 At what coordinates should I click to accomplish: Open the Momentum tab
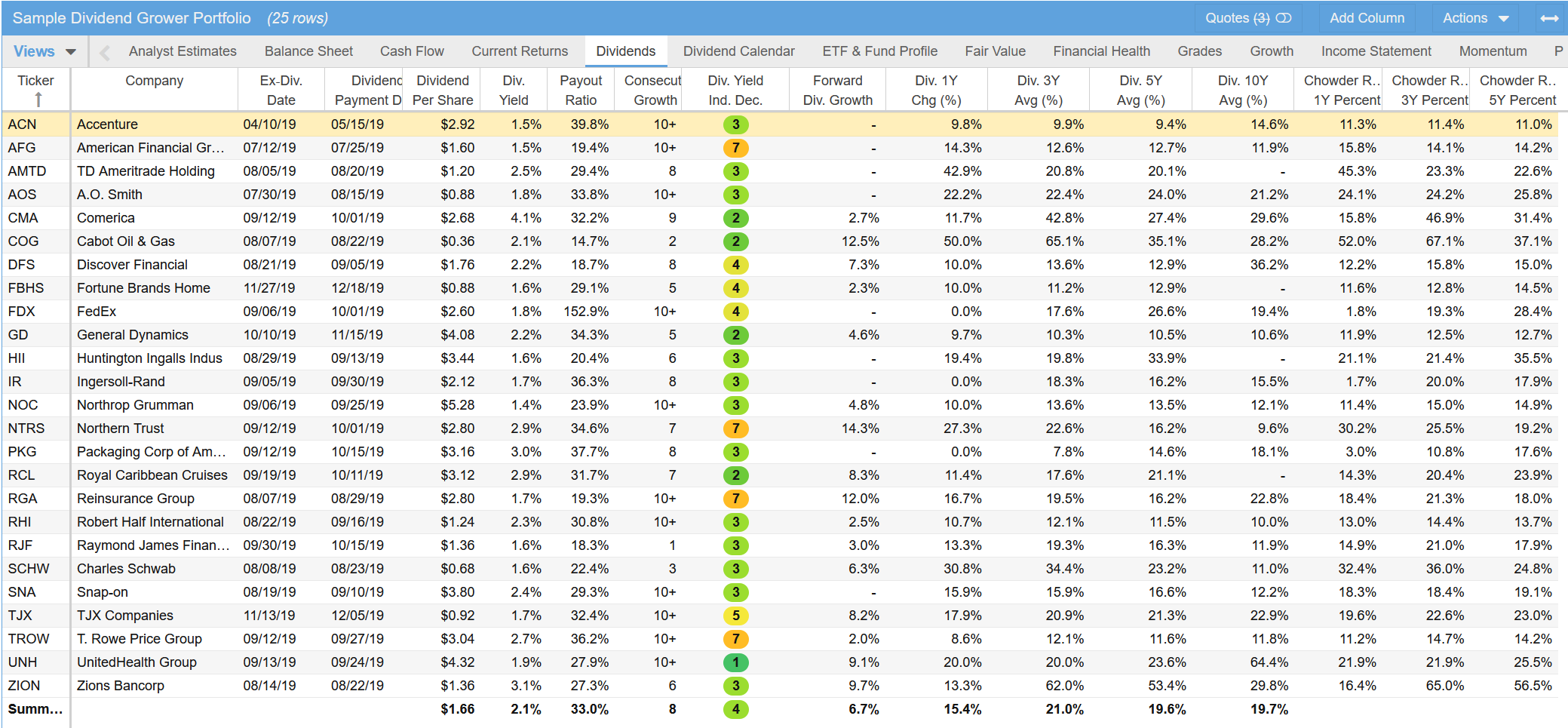click(x=1493, y=51)
